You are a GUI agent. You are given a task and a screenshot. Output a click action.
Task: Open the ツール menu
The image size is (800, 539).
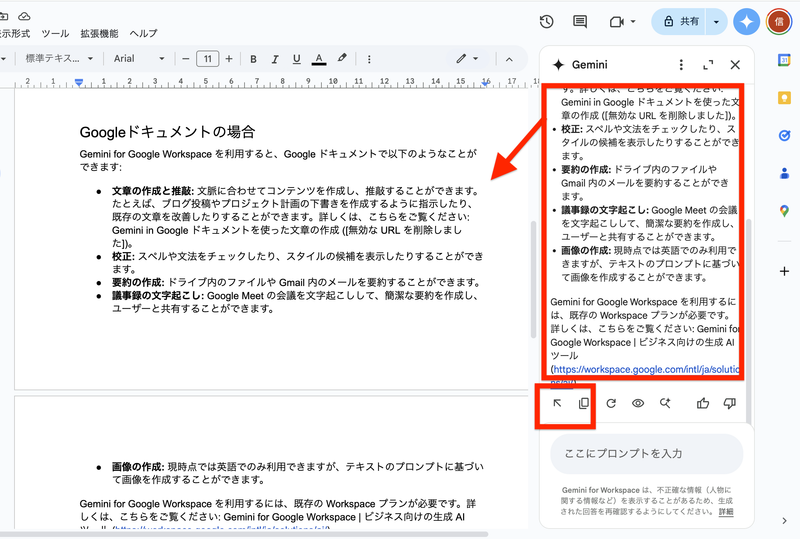point(55,33)
